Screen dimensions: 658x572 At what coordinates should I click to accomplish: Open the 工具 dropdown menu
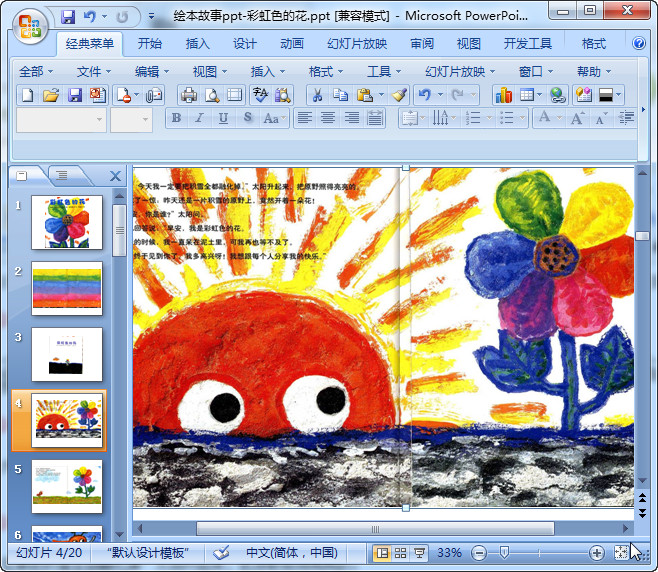tap(384, 72)
